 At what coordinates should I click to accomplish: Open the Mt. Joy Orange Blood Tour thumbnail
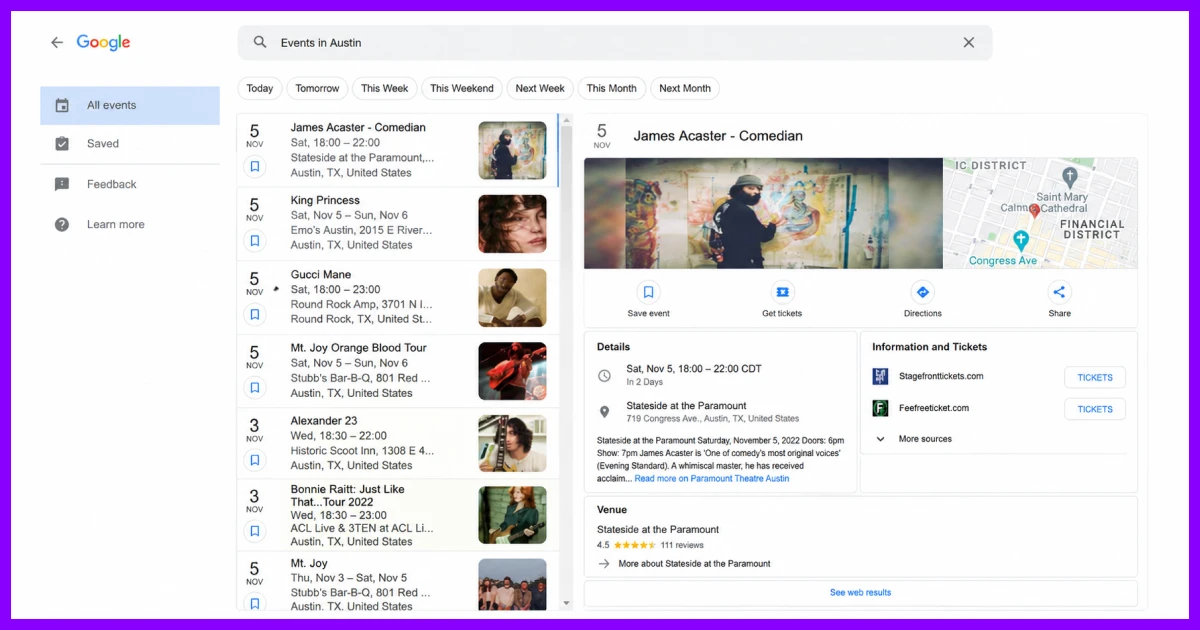pyautogui.click(x=512, y=371)
